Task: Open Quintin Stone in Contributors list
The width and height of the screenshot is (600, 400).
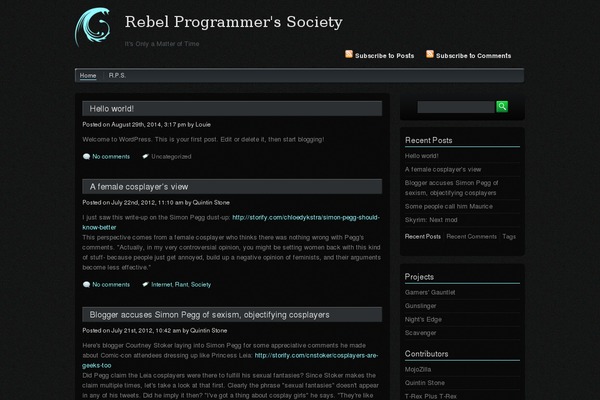Action: [x=425, y=383]
